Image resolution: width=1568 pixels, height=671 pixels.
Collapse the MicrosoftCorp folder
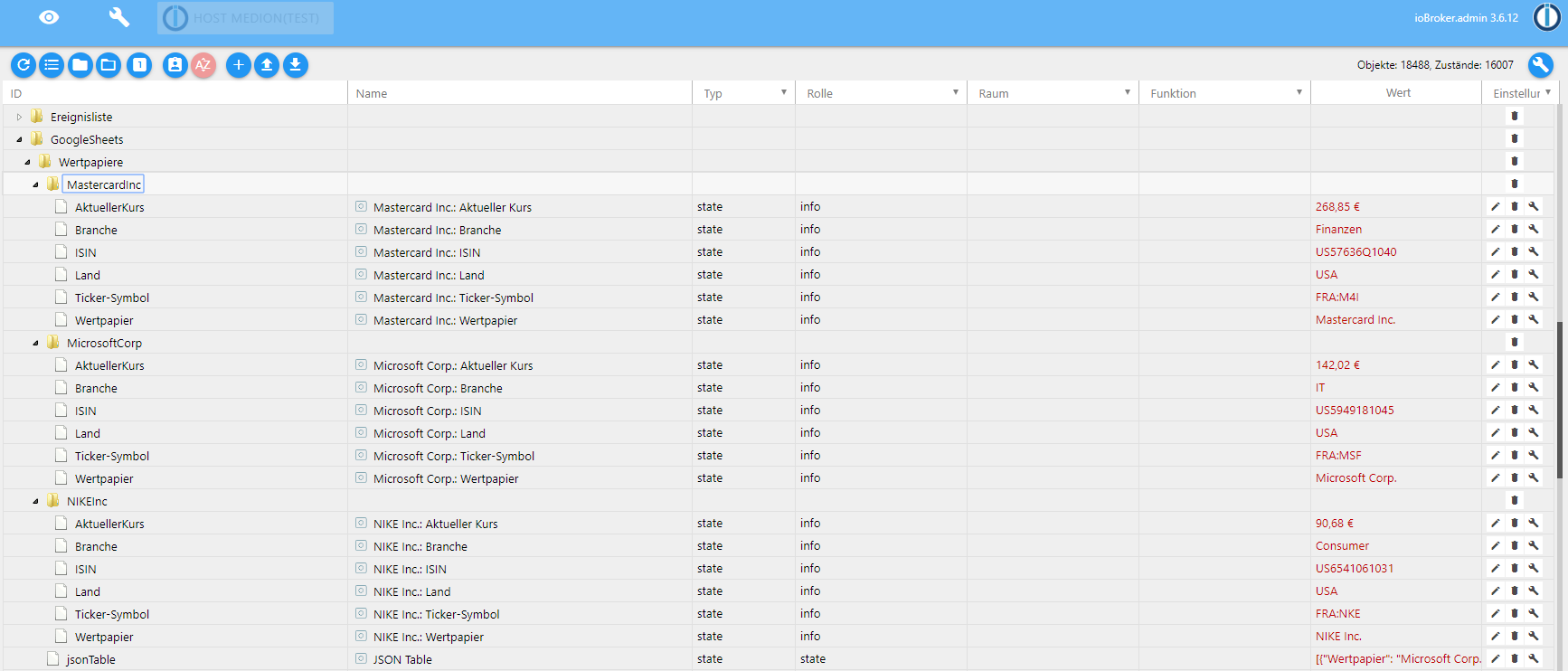point(35,343)
